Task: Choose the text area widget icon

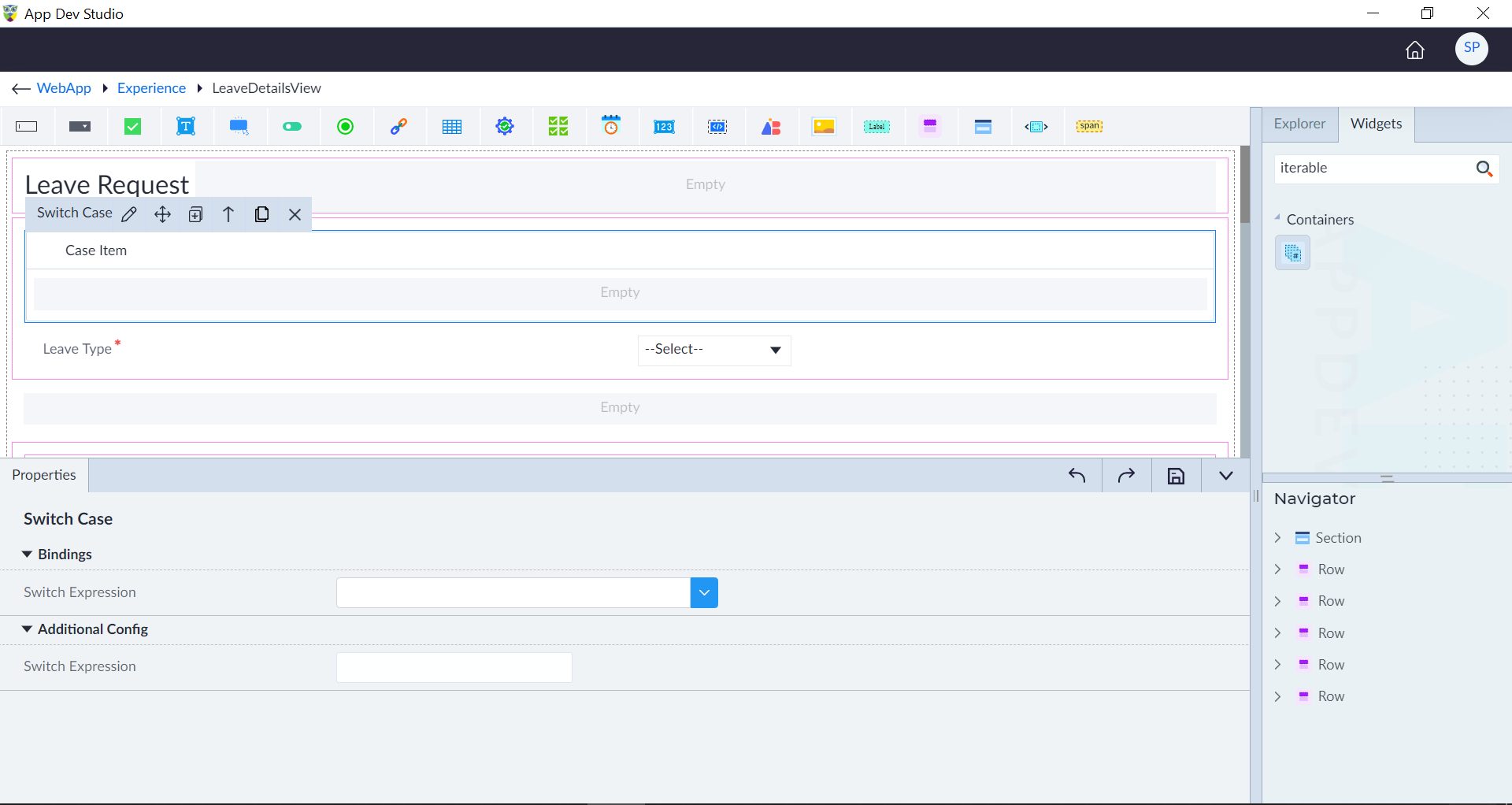Action: pyautogui.click(x=186, y=127)
